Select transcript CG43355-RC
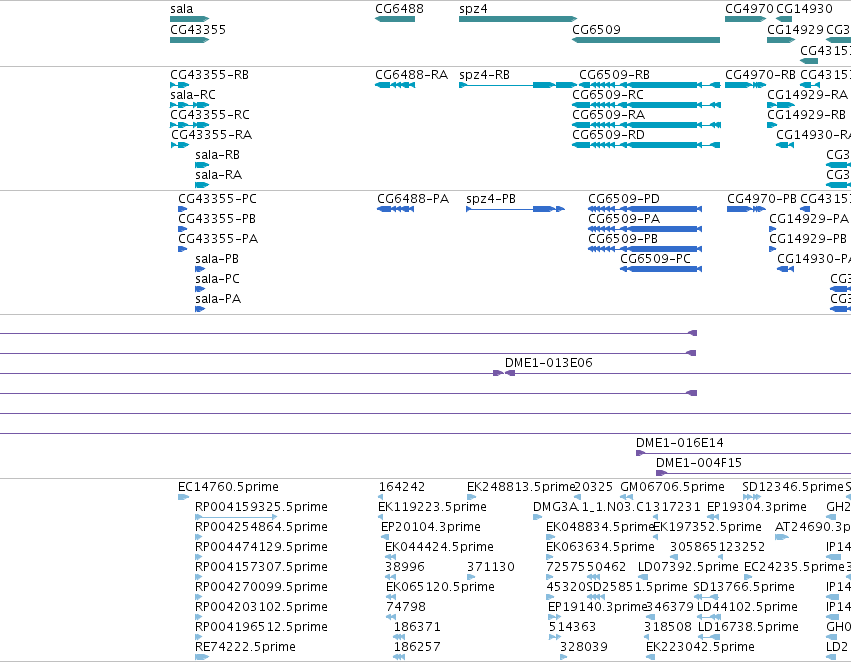Image resolution: width=851 pixels, height=662 pixels. (x=189, y=125)
